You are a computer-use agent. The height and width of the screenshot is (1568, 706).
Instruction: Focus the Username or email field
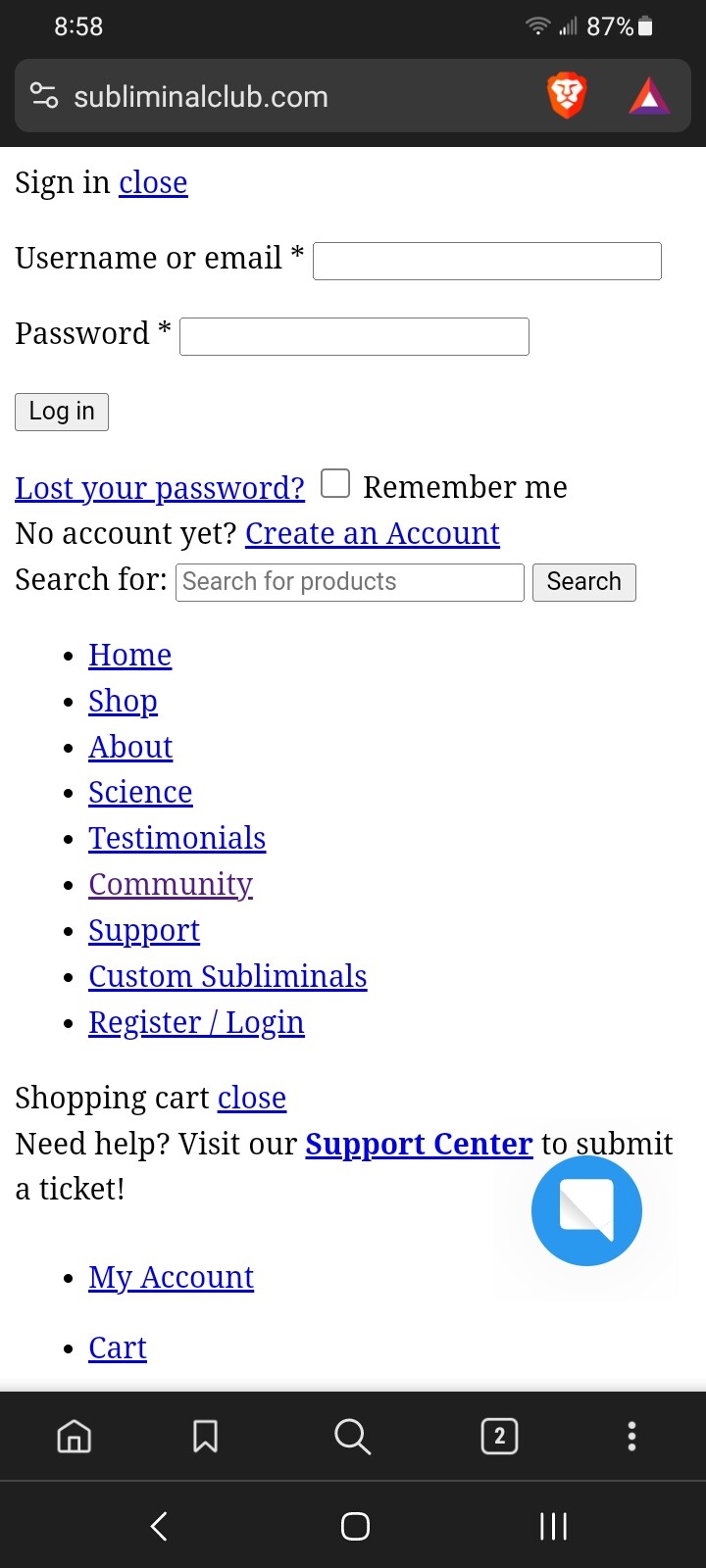tap(487, 261)
